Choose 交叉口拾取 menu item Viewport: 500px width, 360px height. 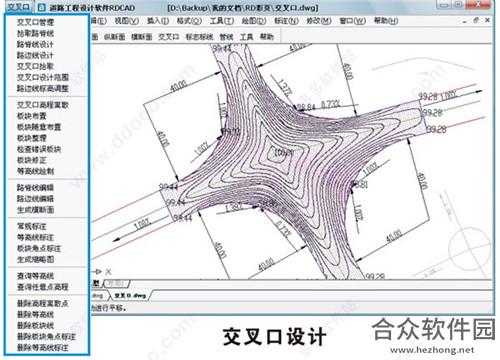(35, 66)
